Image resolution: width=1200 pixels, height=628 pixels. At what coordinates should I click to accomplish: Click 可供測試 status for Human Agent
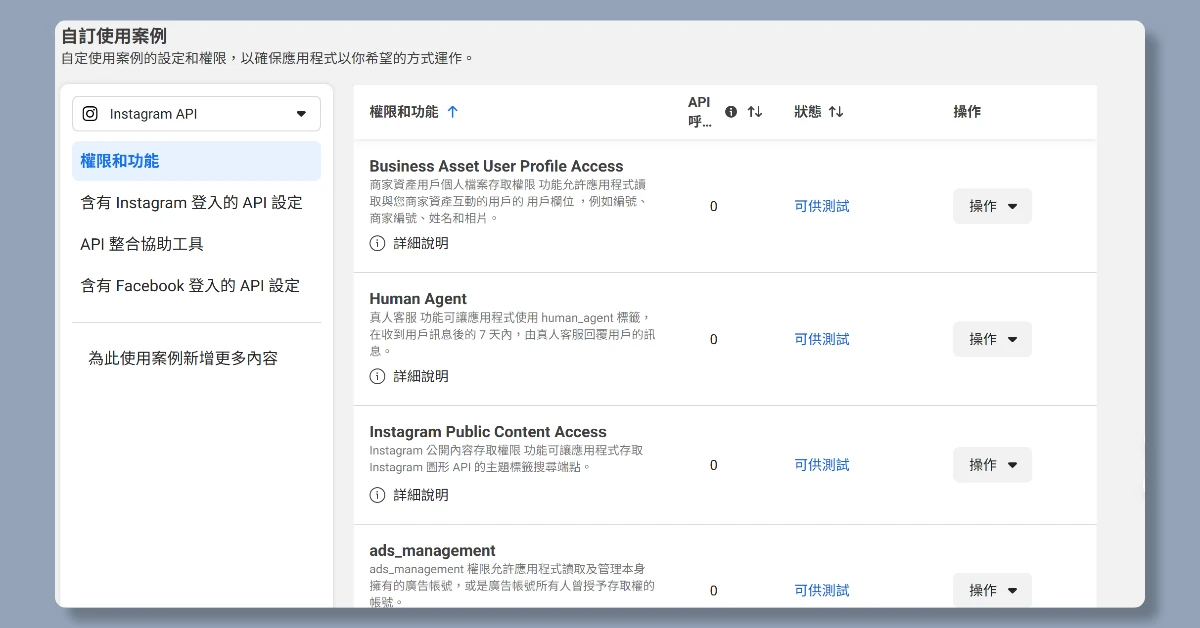click(822, 339)
